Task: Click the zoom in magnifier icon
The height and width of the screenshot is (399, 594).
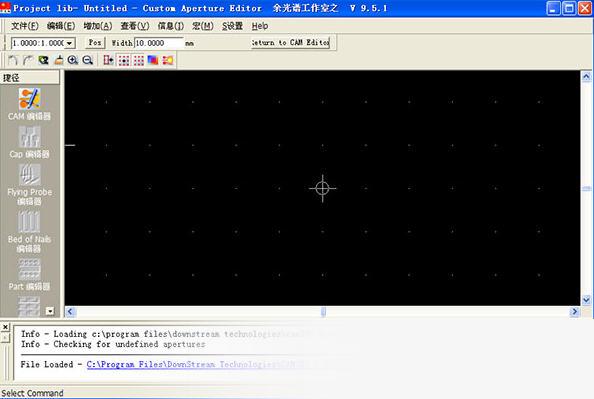Action: tap(73, 60)
